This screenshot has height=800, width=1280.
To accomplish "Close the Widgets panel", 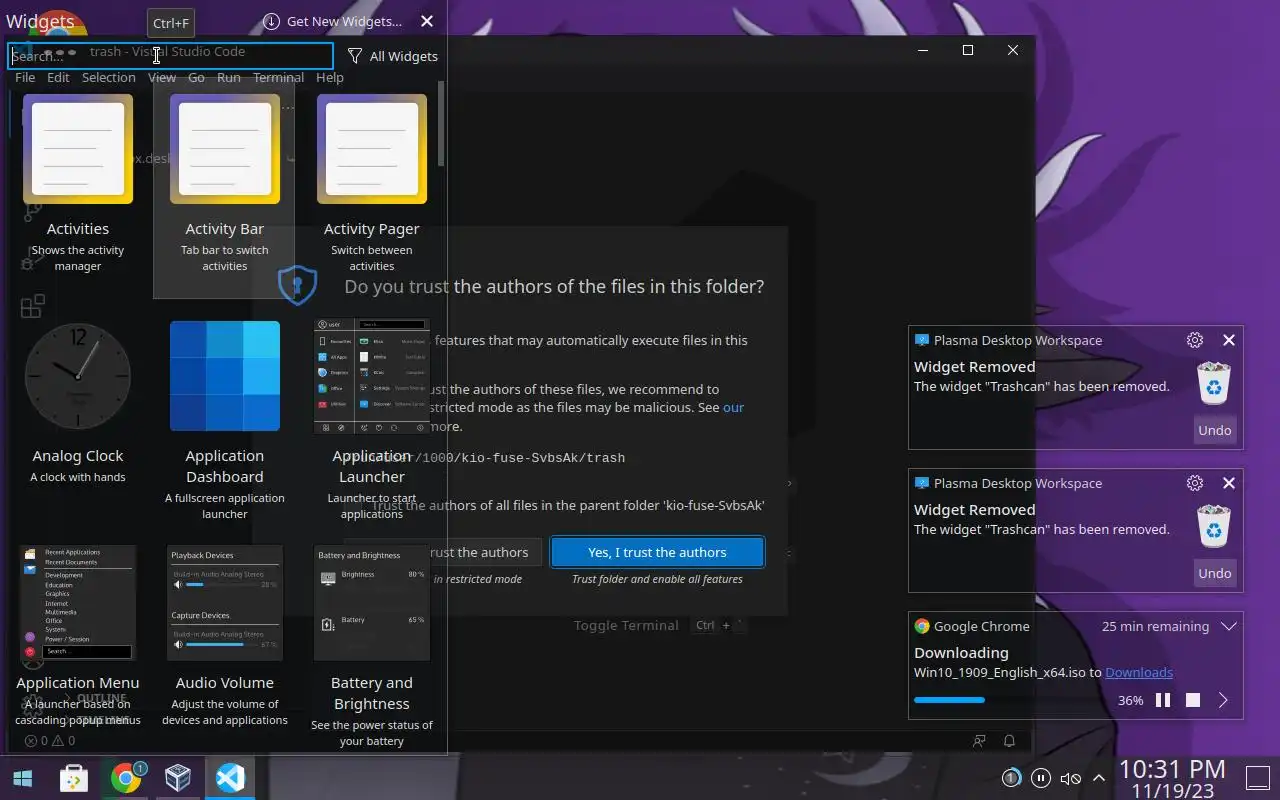I will (427, 21).
